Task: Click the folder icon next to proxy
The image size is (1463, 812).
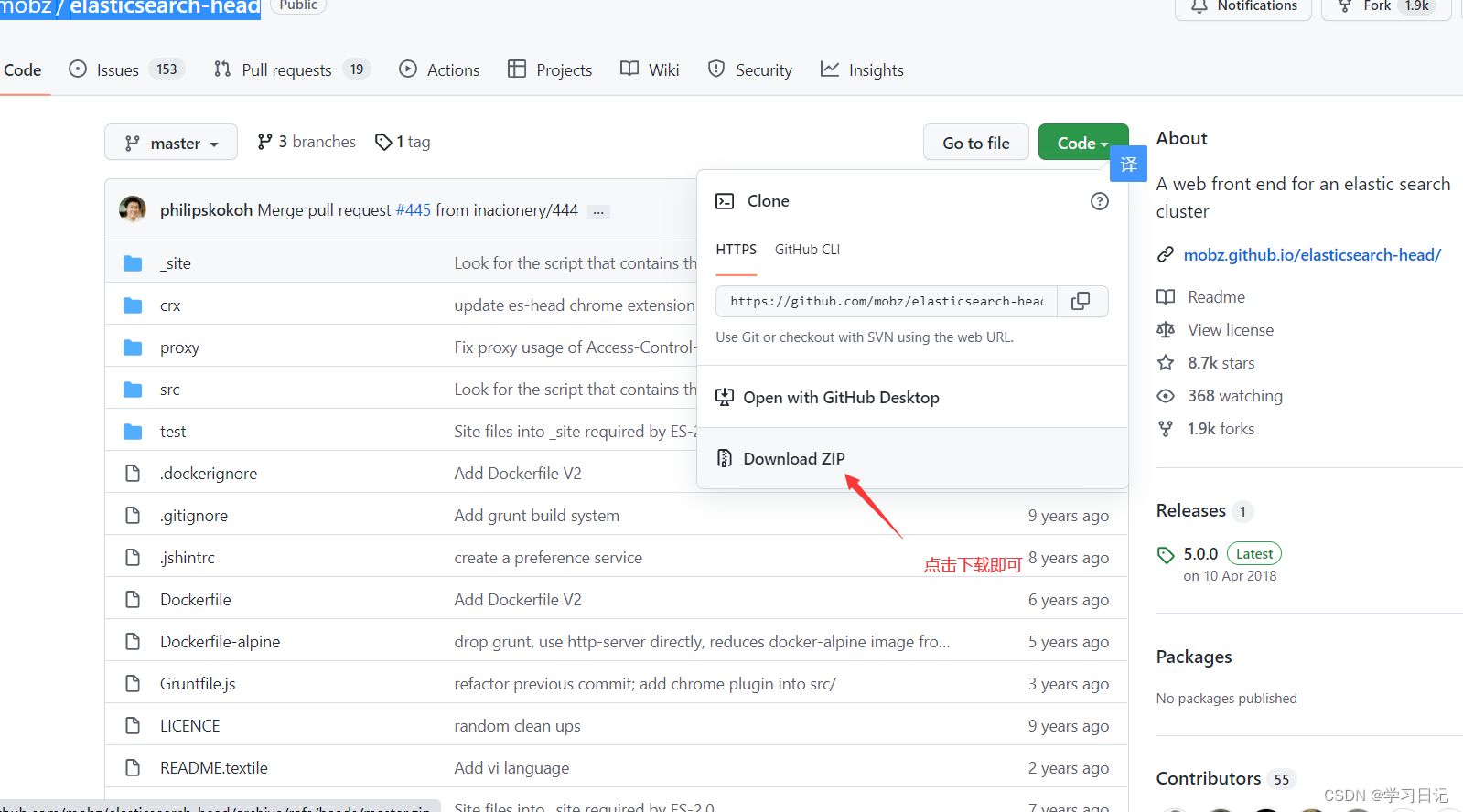Action: [133, 347]
